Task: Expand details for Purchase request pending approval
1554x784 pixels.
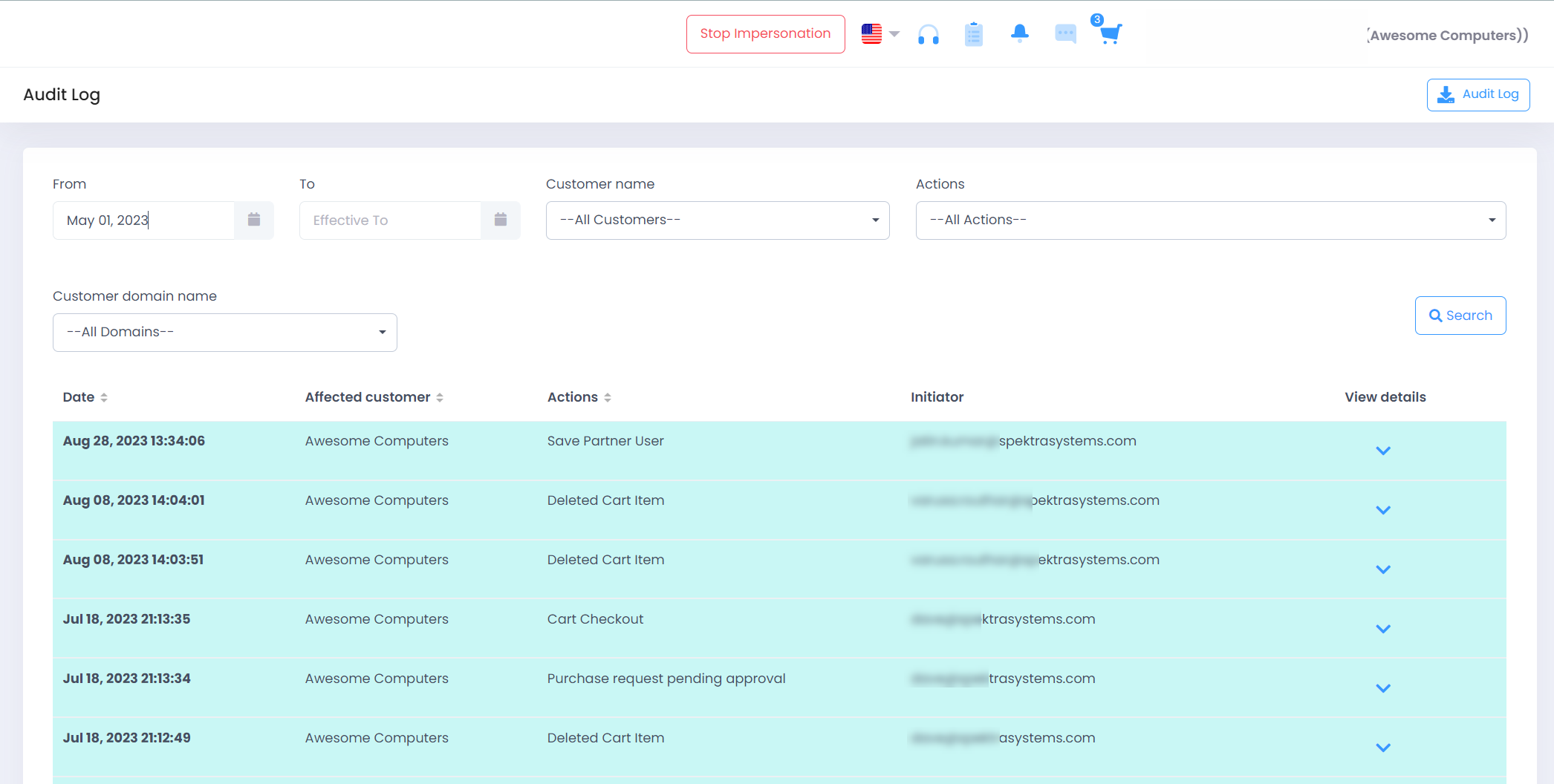Action: point(1383,688)
